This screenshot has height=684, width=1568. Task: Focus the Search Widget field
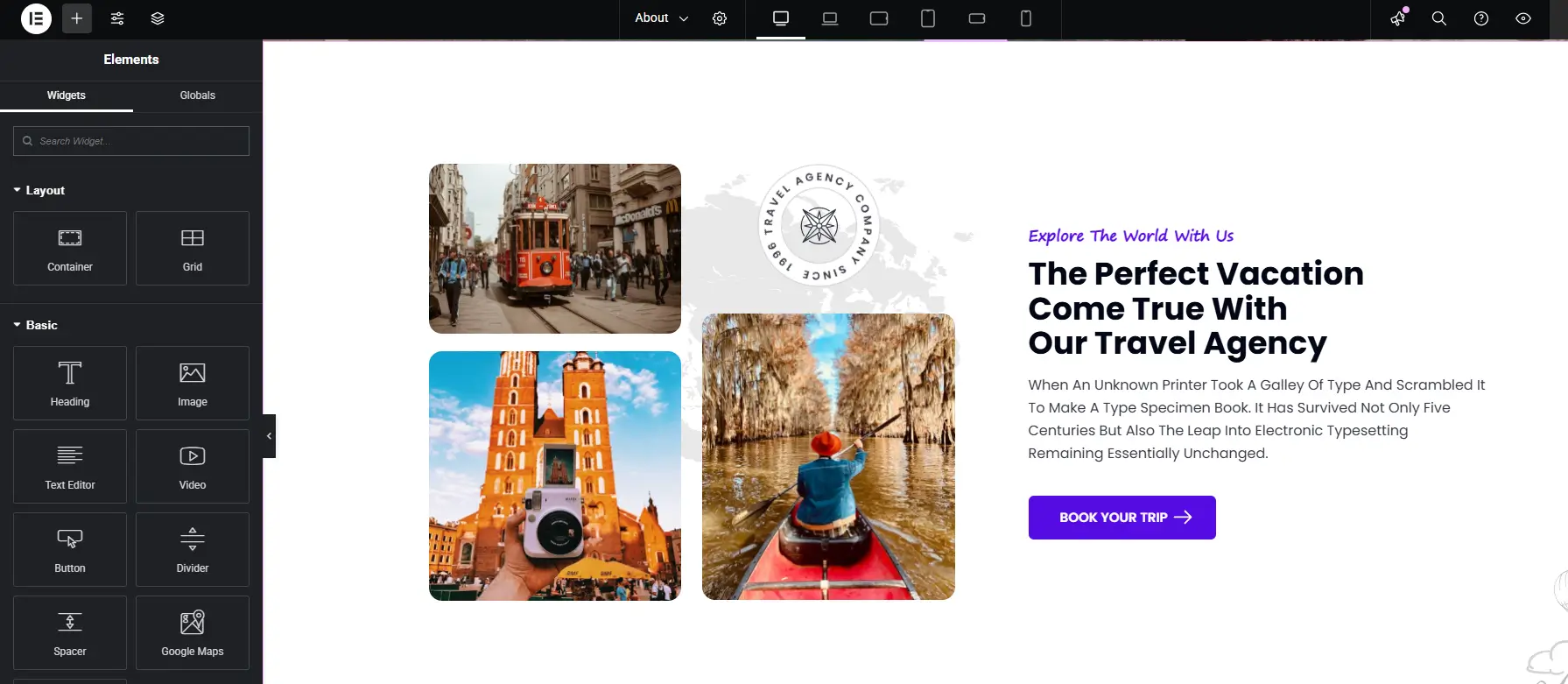tap(131, 141)
